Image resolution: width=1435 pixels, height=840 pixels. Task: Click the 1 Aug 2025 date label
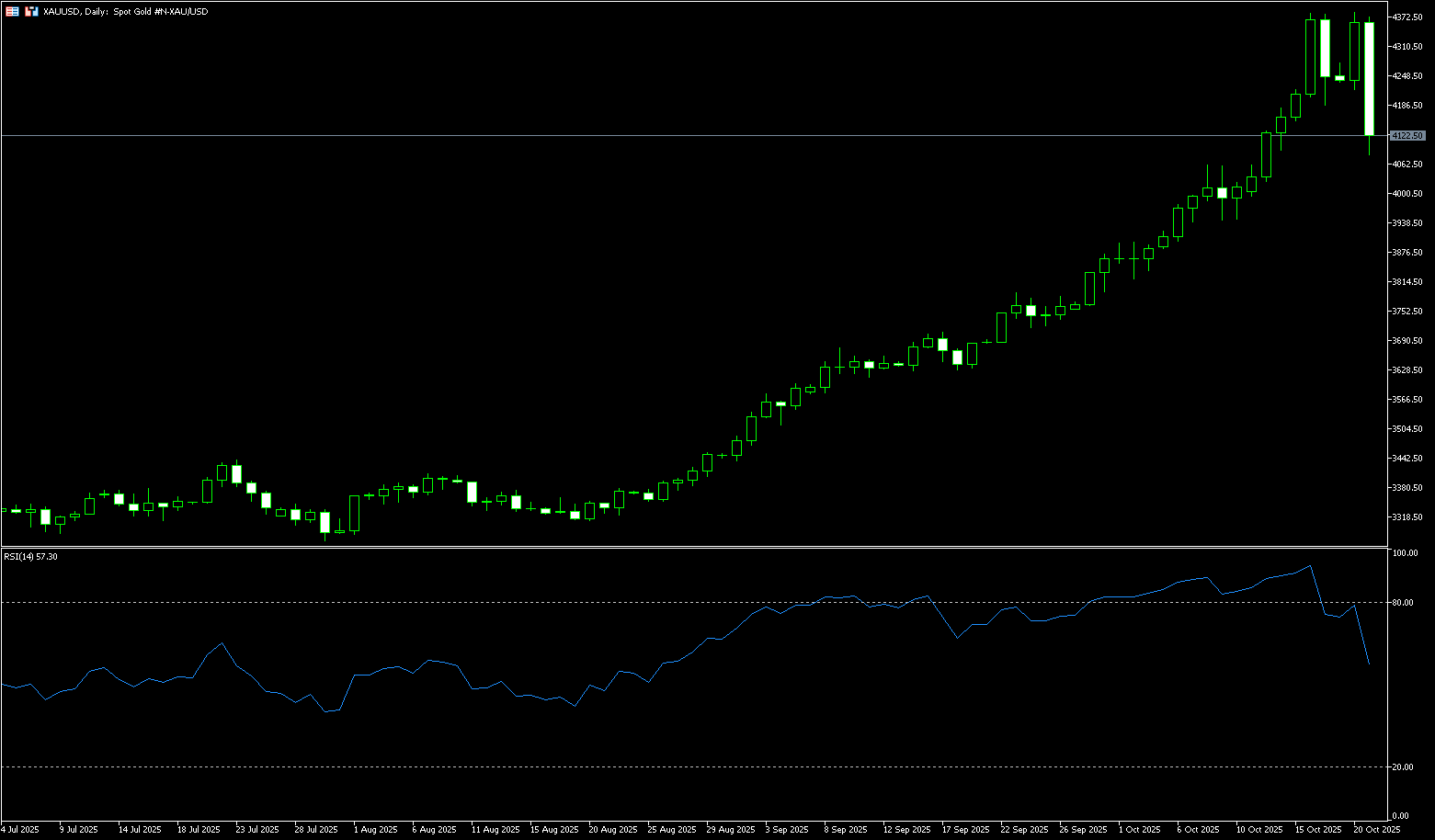coord(375,830)
